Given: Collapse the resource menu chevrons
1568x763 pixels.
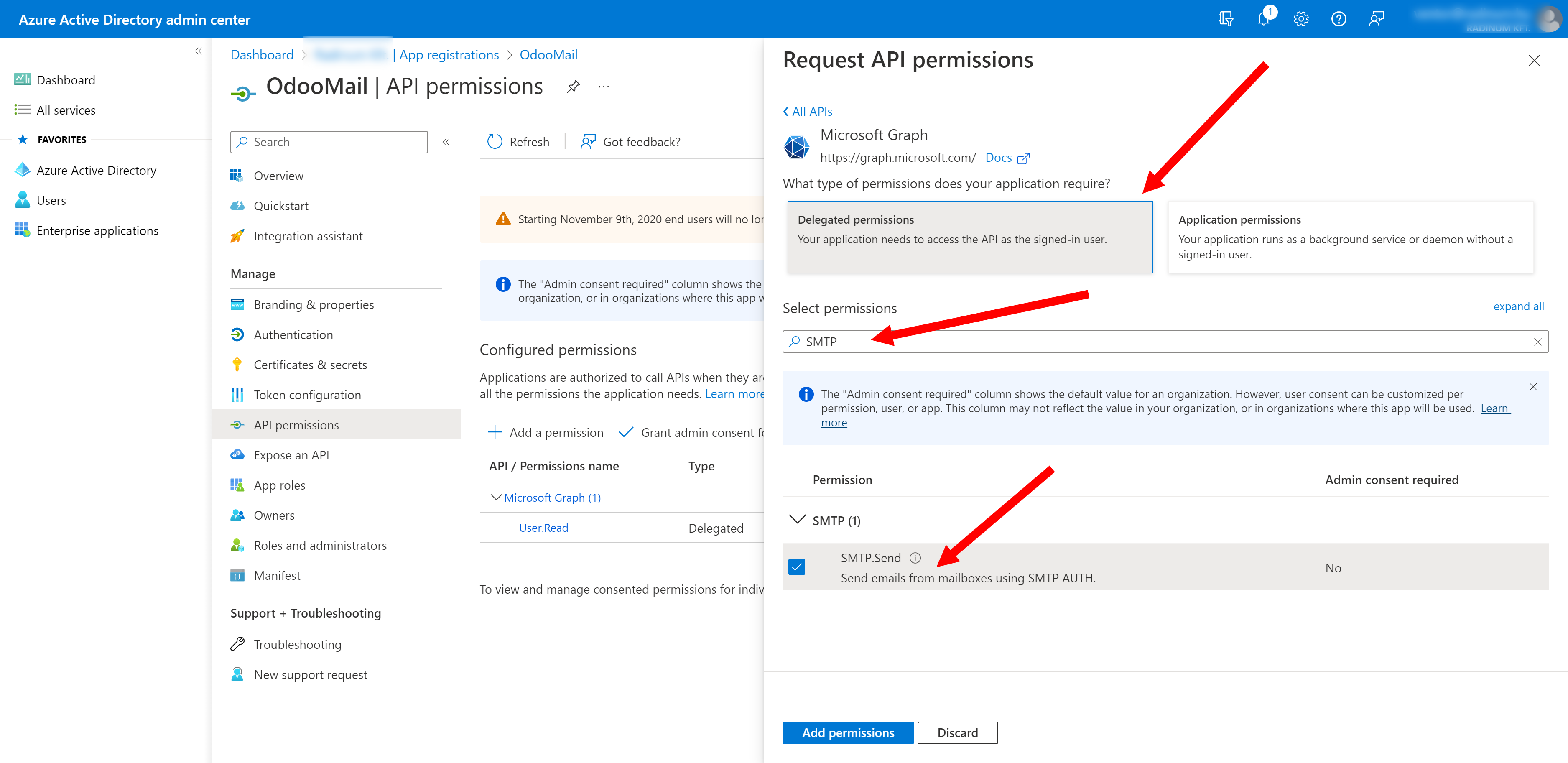Looking at the screenshot, I should tap(446, 142).
